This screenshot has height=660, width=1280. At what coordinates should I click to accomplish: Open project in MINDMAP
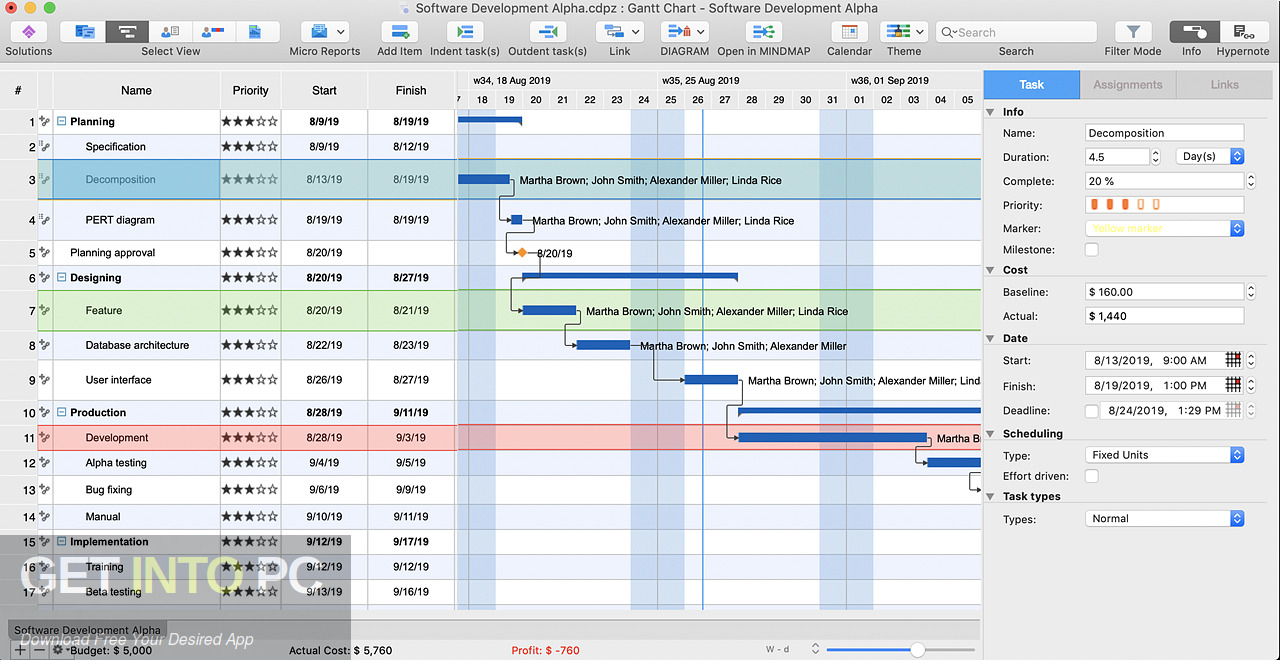764,32
